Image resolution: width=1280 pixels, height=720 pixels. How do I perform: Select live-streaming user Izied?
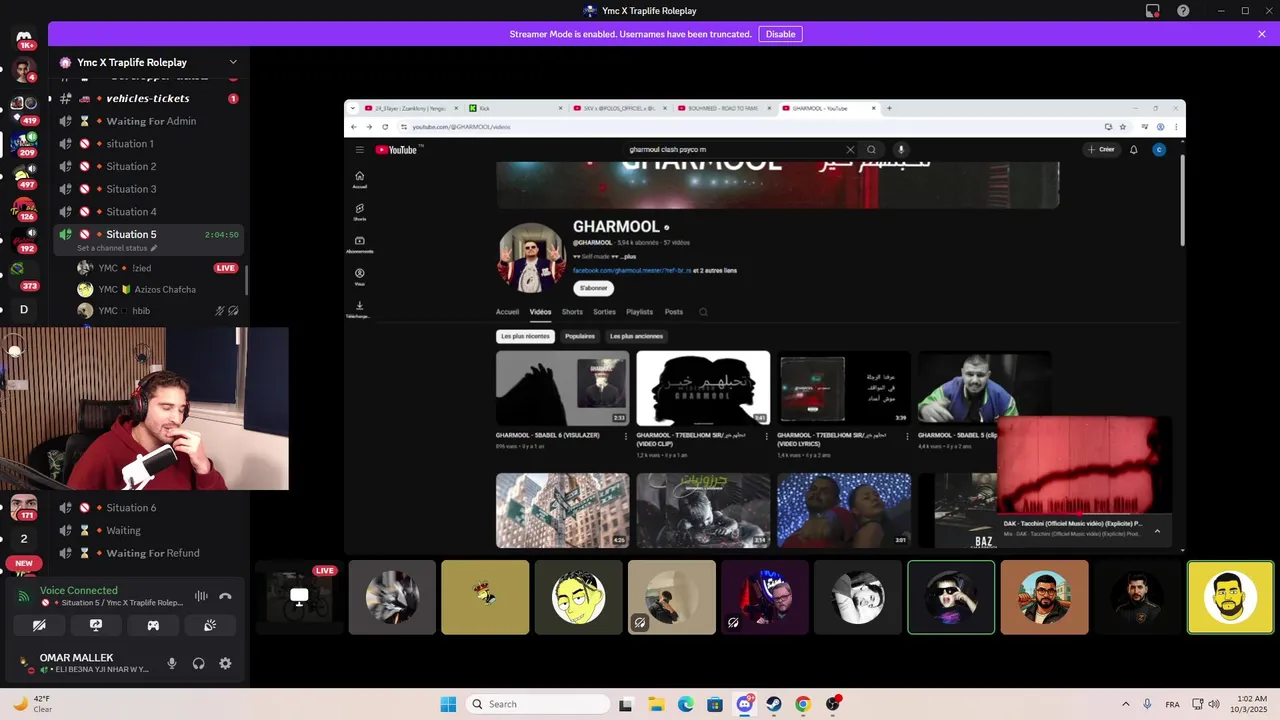click(158, 268)
